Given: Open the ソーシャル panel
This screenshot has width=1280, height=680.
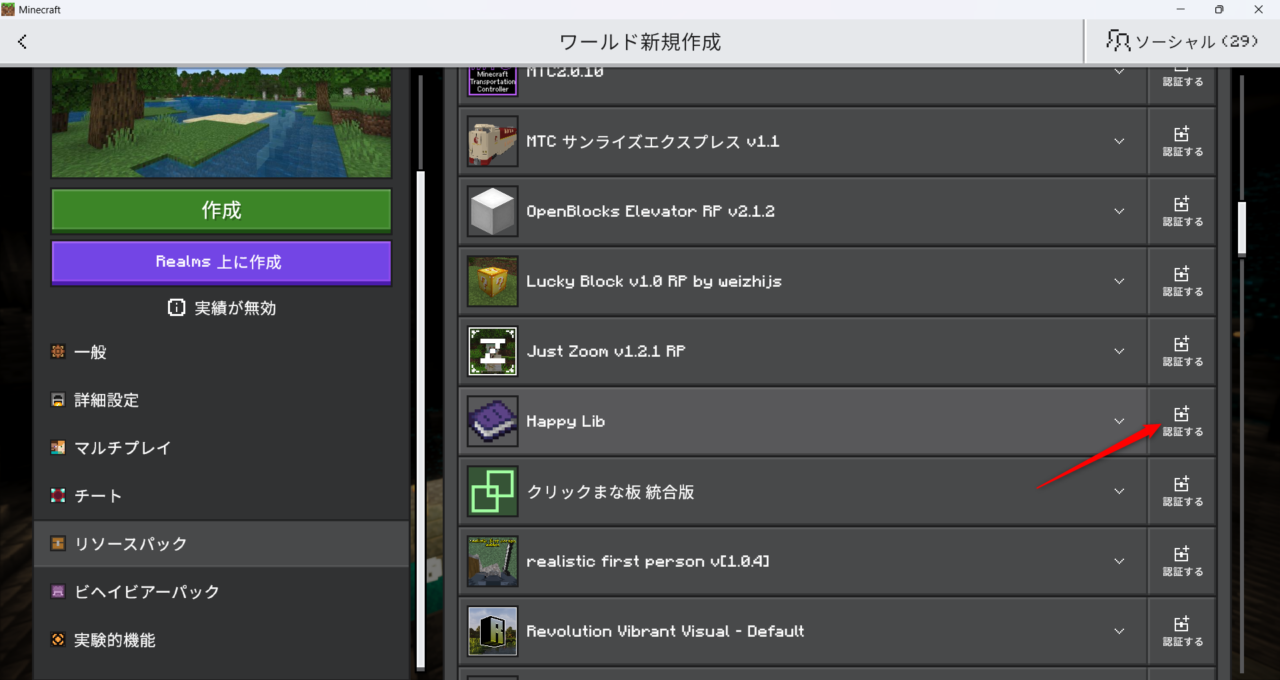Looking at the screenshot, I should [1181, 41].
